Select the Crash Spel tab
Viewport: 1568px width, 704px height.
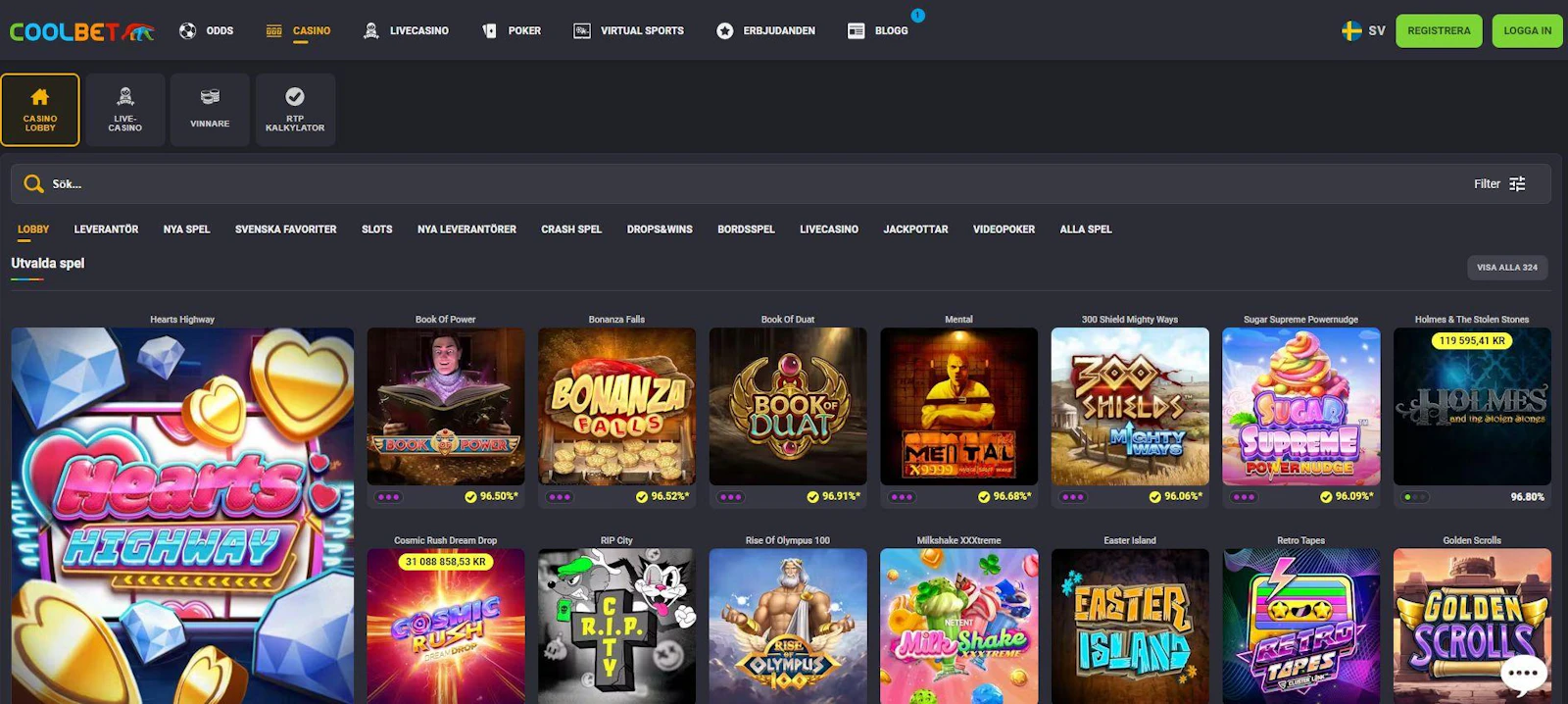coord(571,229)
